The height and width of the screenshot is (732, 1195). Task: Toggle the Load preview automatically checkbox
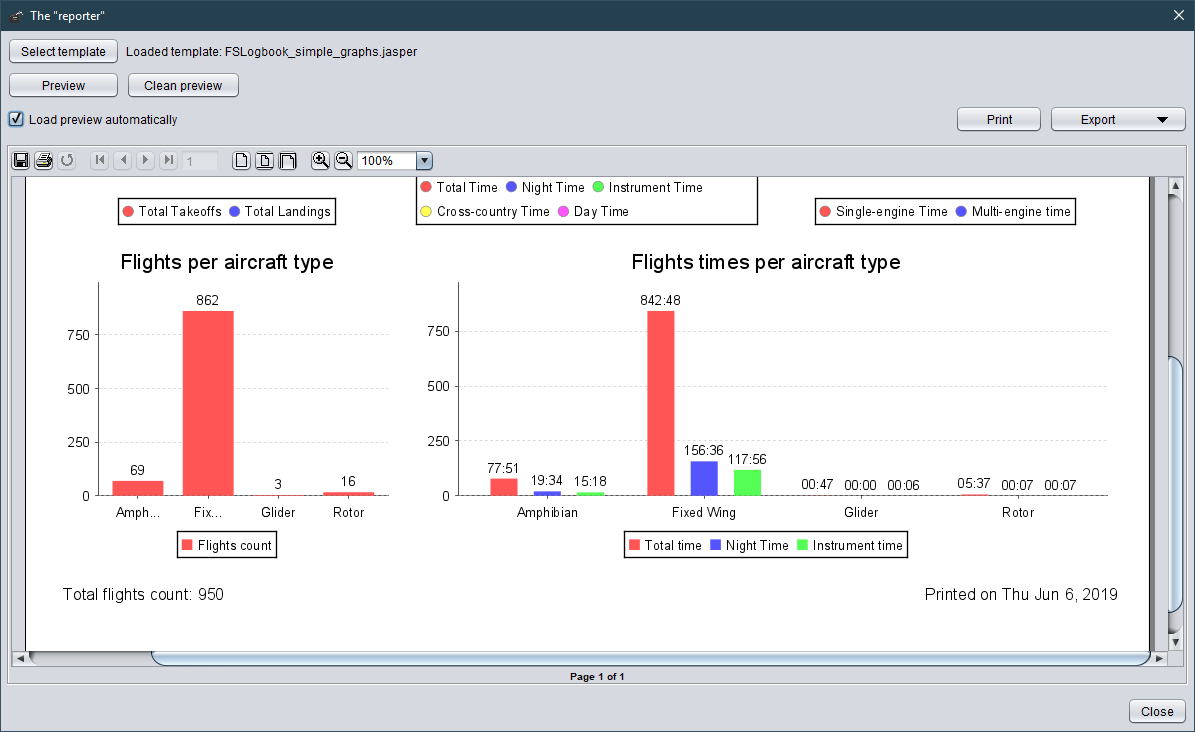pyautogui.click(x=16, y=119)
